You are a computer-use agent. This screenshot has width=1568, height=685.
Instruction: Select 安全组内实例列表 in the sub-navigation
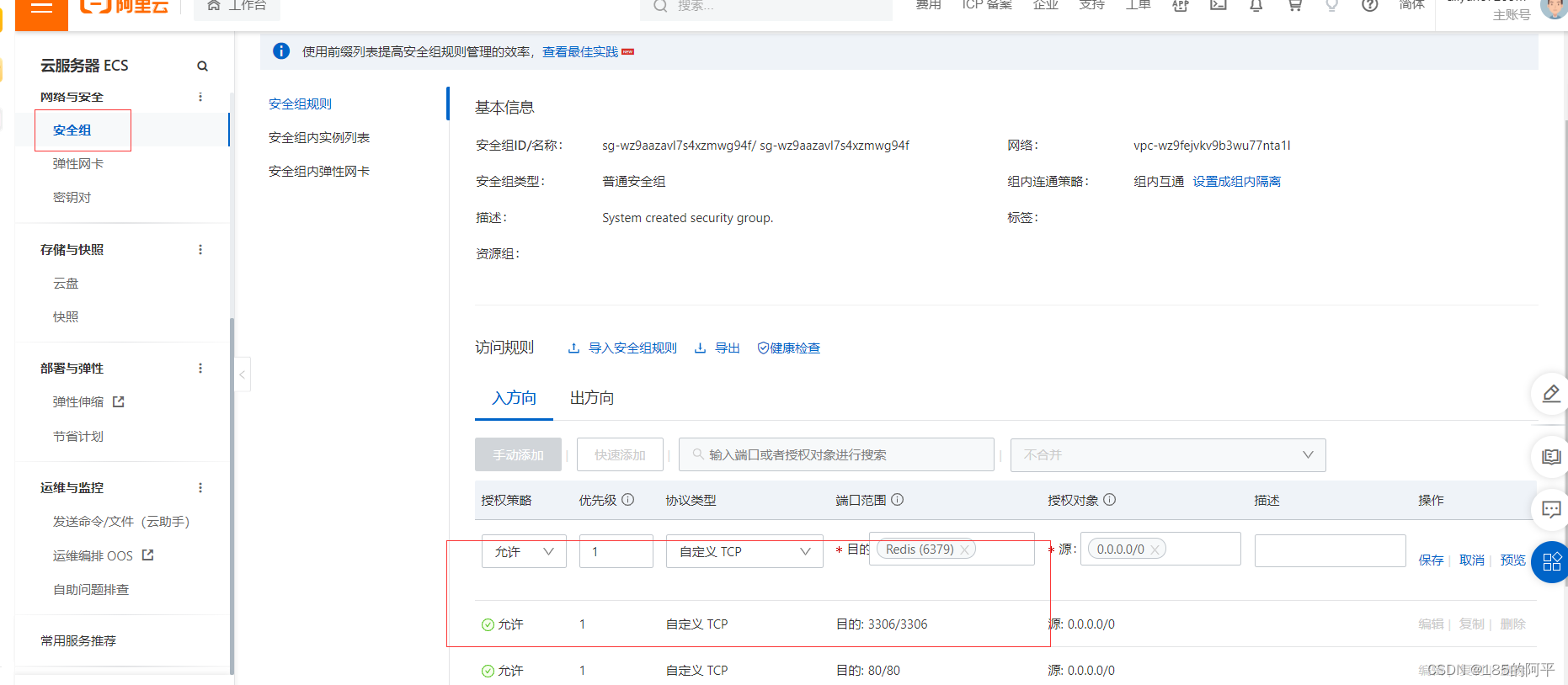click(319, 138)
